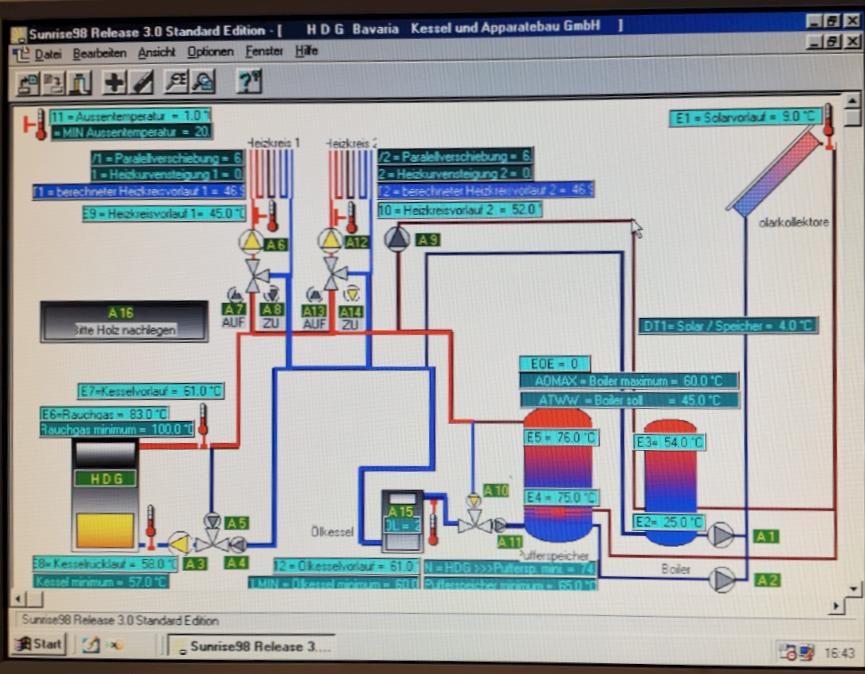Click the yellow pump symbol above label A3
Image resolution: width=865 pixels, height=674 pixels.
[x=180, y=544]
